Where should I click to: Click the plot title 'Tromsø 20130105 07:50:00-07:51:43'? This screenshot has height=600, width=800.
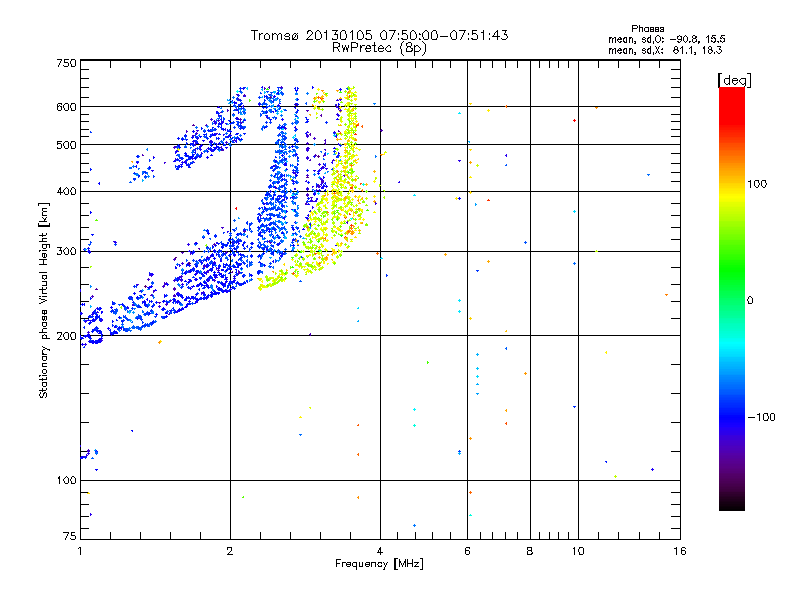pyautogui.click(x=379, y=35)
